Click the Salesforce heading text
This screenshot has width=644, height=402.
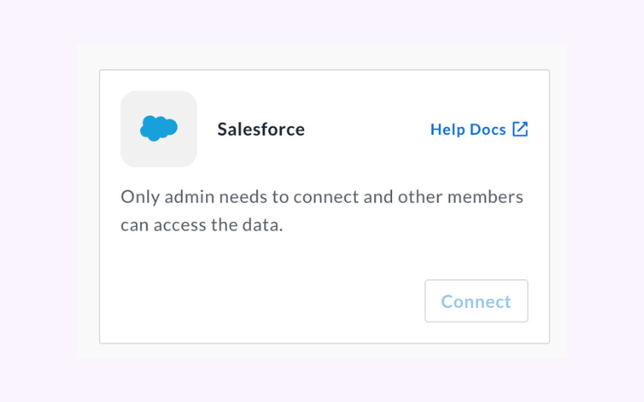click(x=261, y=129)
